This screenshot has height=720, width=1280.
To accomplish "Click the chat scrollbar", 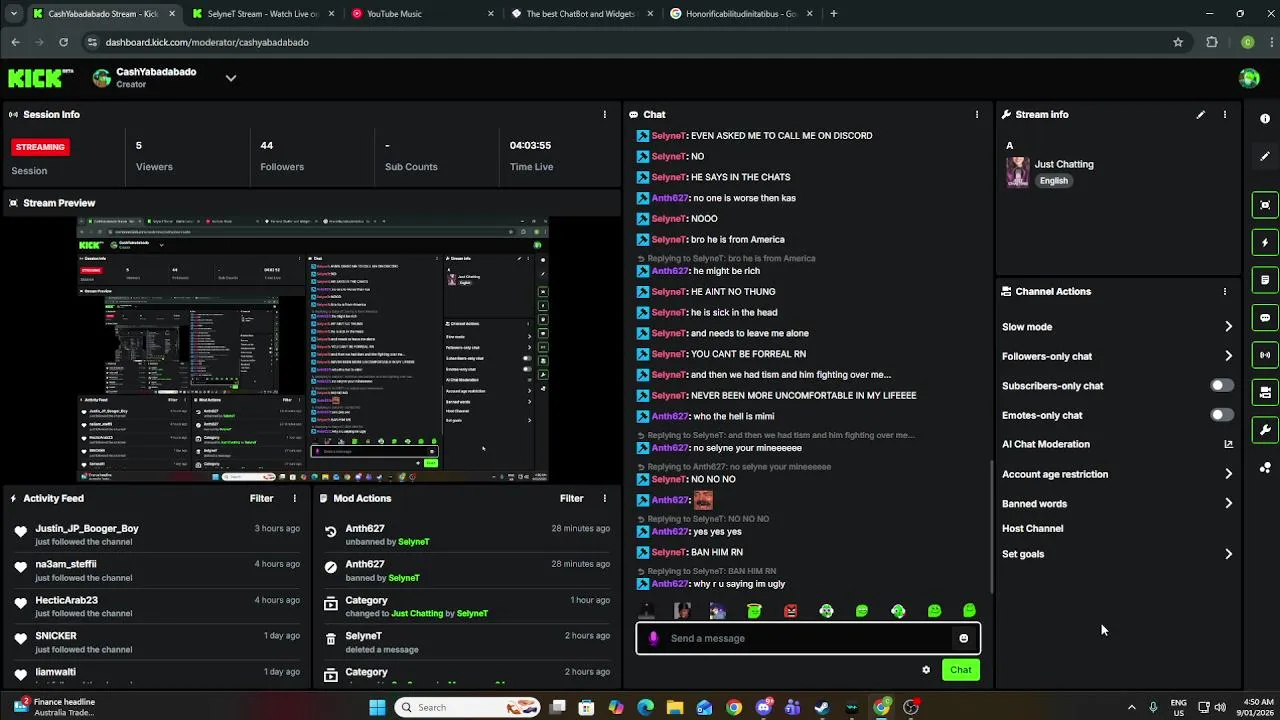I will coord(992,526).
